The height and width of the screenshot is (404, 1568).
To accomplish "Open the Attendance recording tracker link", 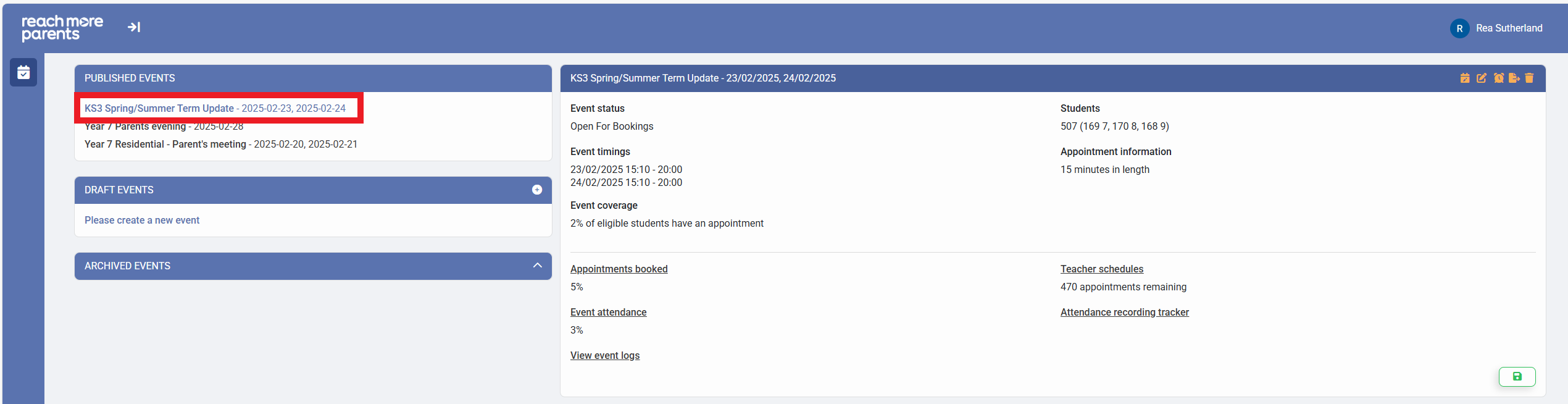I will 1124,312.
